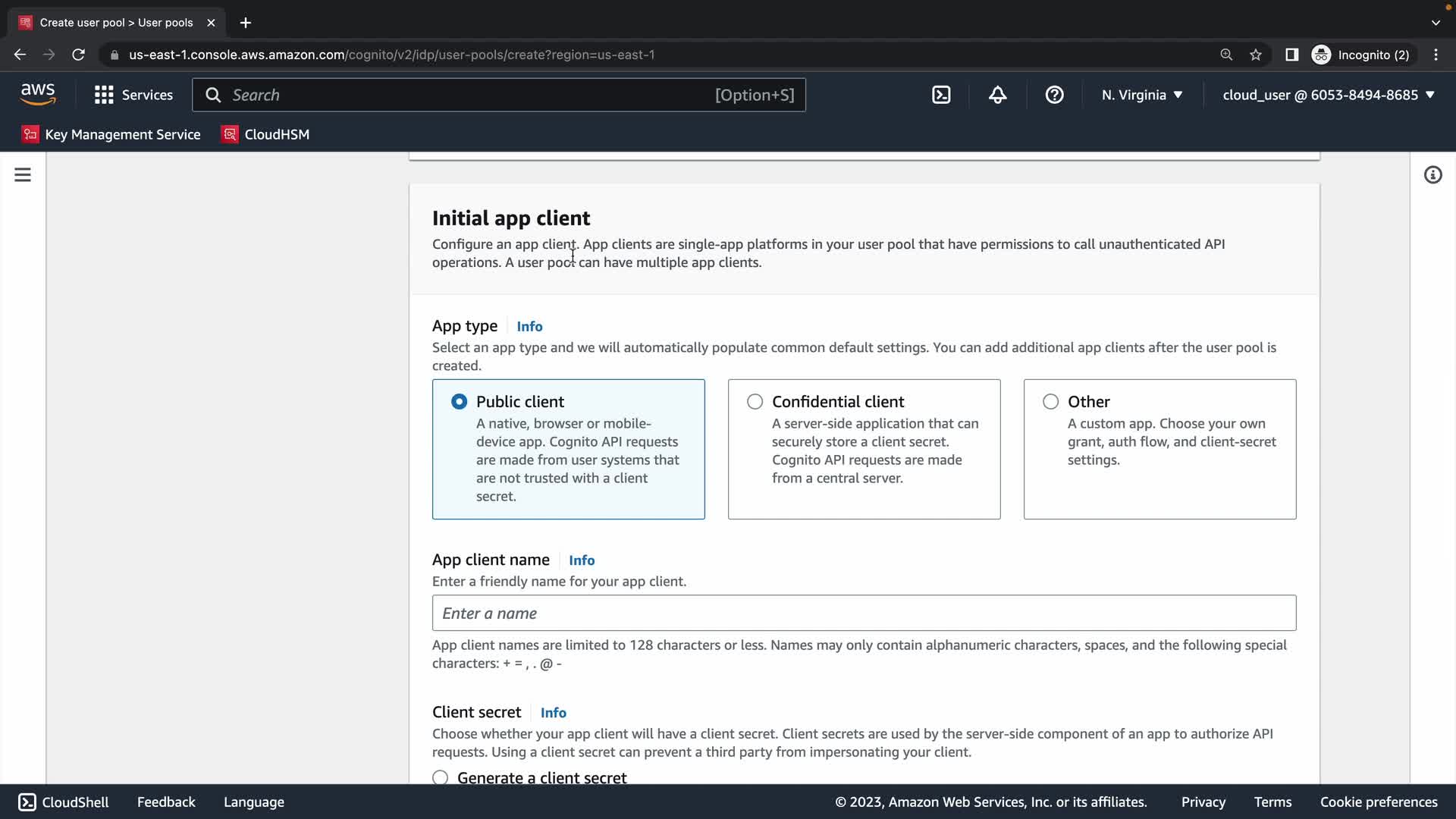The width and height of the screenshot is (1456, 819).
Task: Open the CloudShell icon in top navigation
Action: tap(941, 95)
